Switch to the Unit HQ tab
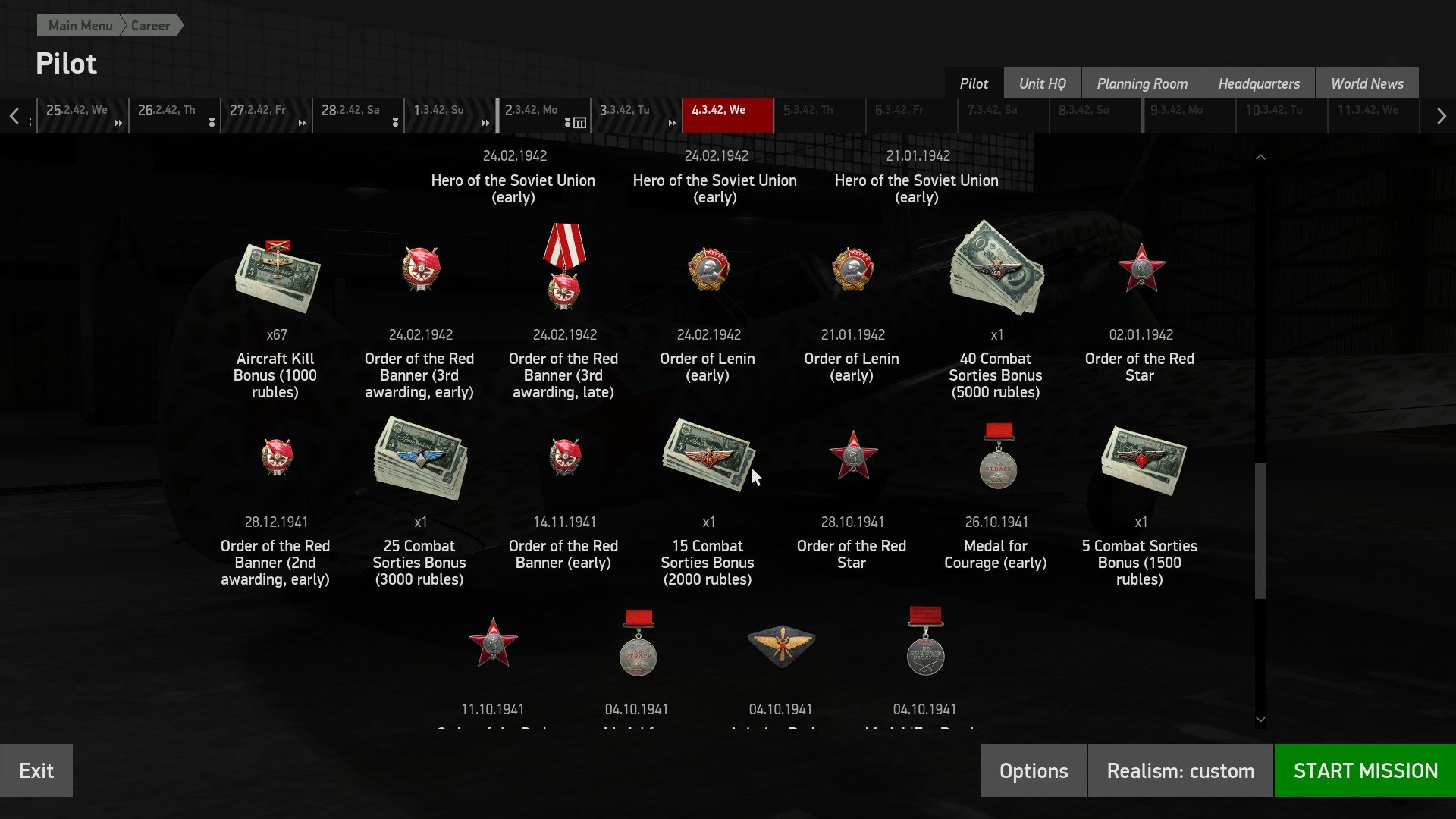 (1042, 83)
